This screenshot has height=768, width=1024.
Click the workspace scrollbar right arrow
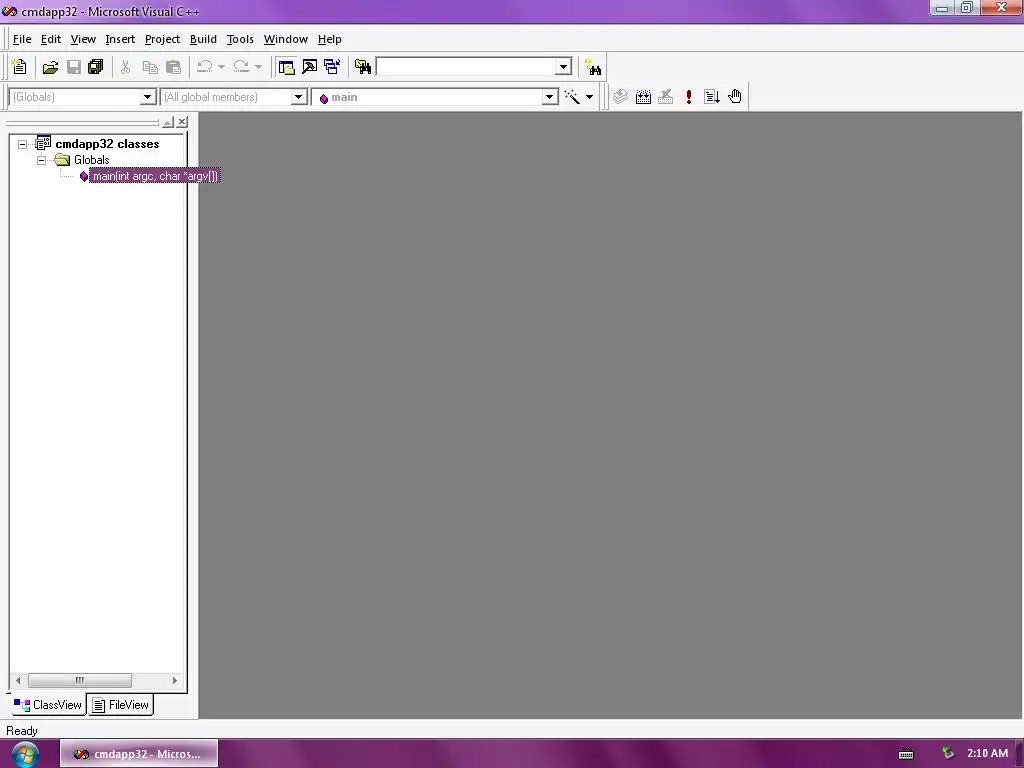(x=174, y=680)
